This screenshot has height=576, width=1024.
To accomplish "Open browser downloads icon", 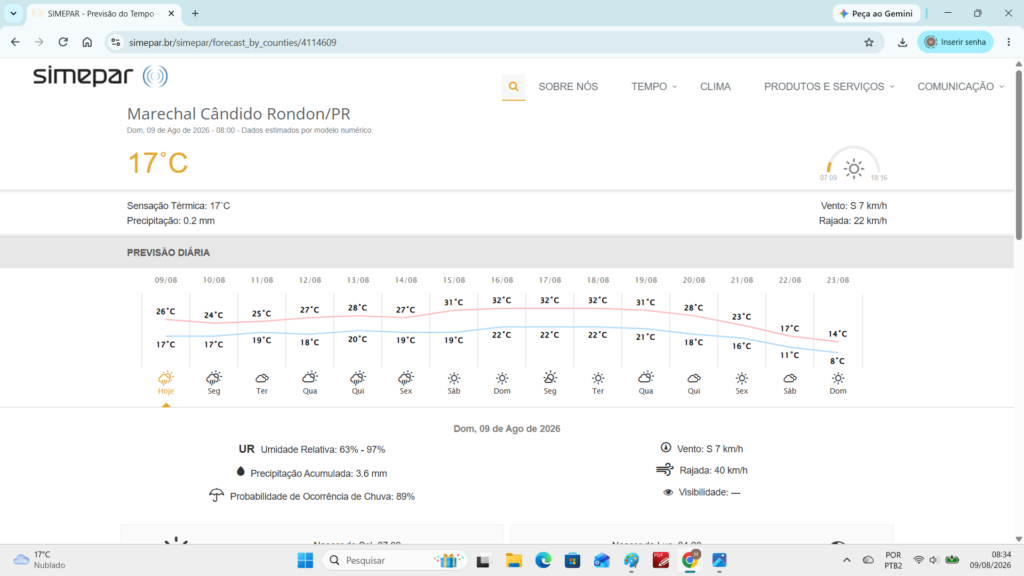I will click(903, 42).
